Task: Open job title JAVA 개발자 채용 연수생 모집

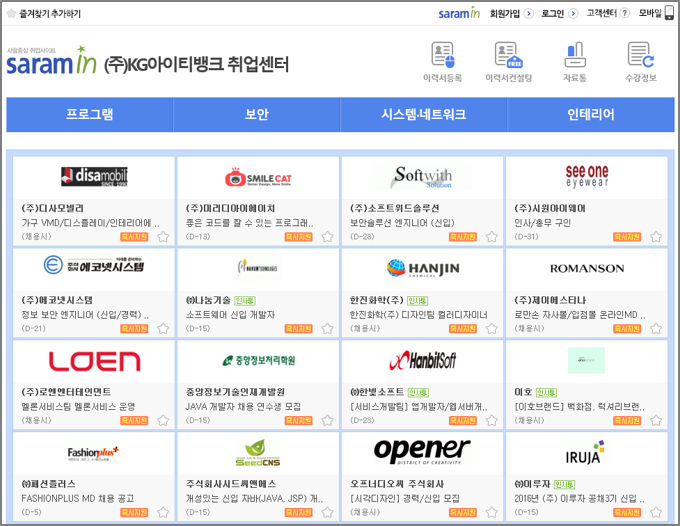Action: [x=243, y=407]
